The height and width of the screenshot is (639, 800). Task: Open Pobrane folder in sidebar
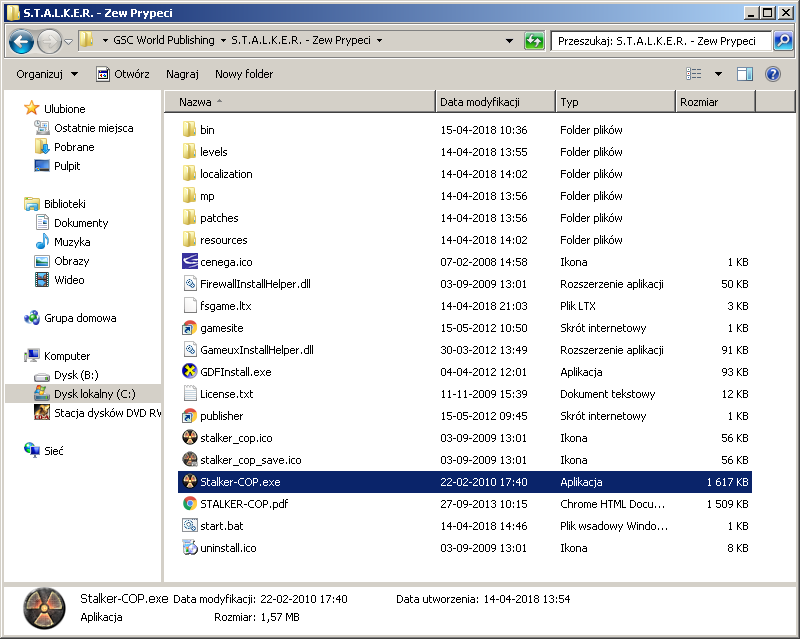coord(64,147)
